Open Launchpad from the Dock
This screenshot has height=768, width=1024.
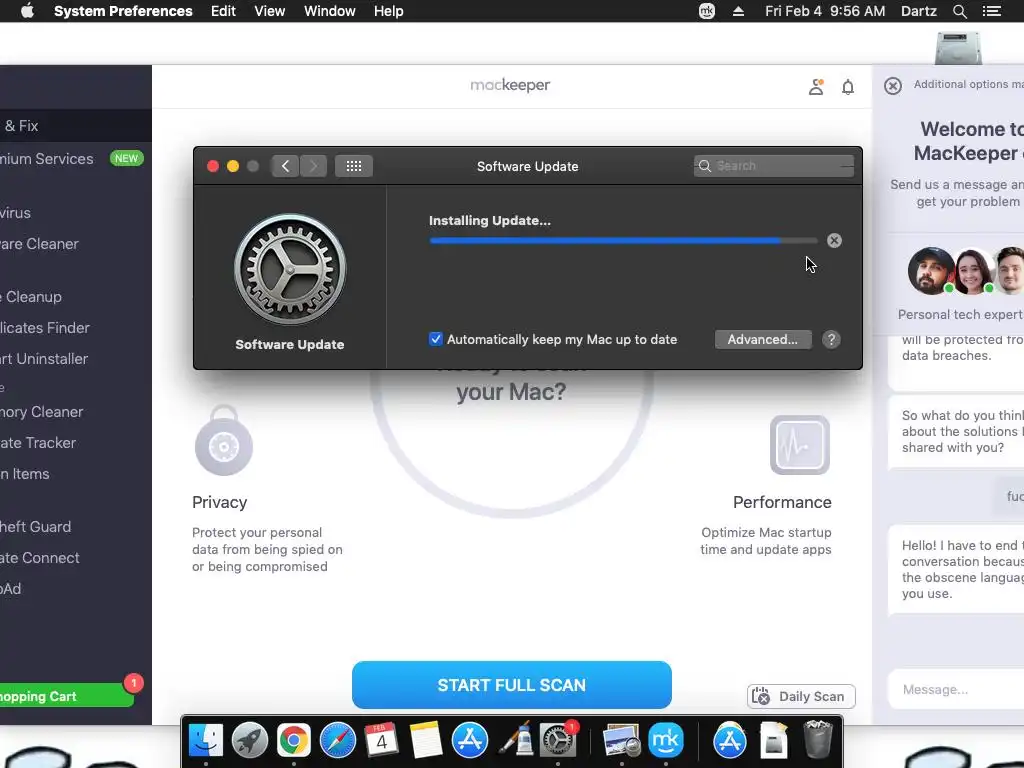pyautogui.click(x=249, y=741)
